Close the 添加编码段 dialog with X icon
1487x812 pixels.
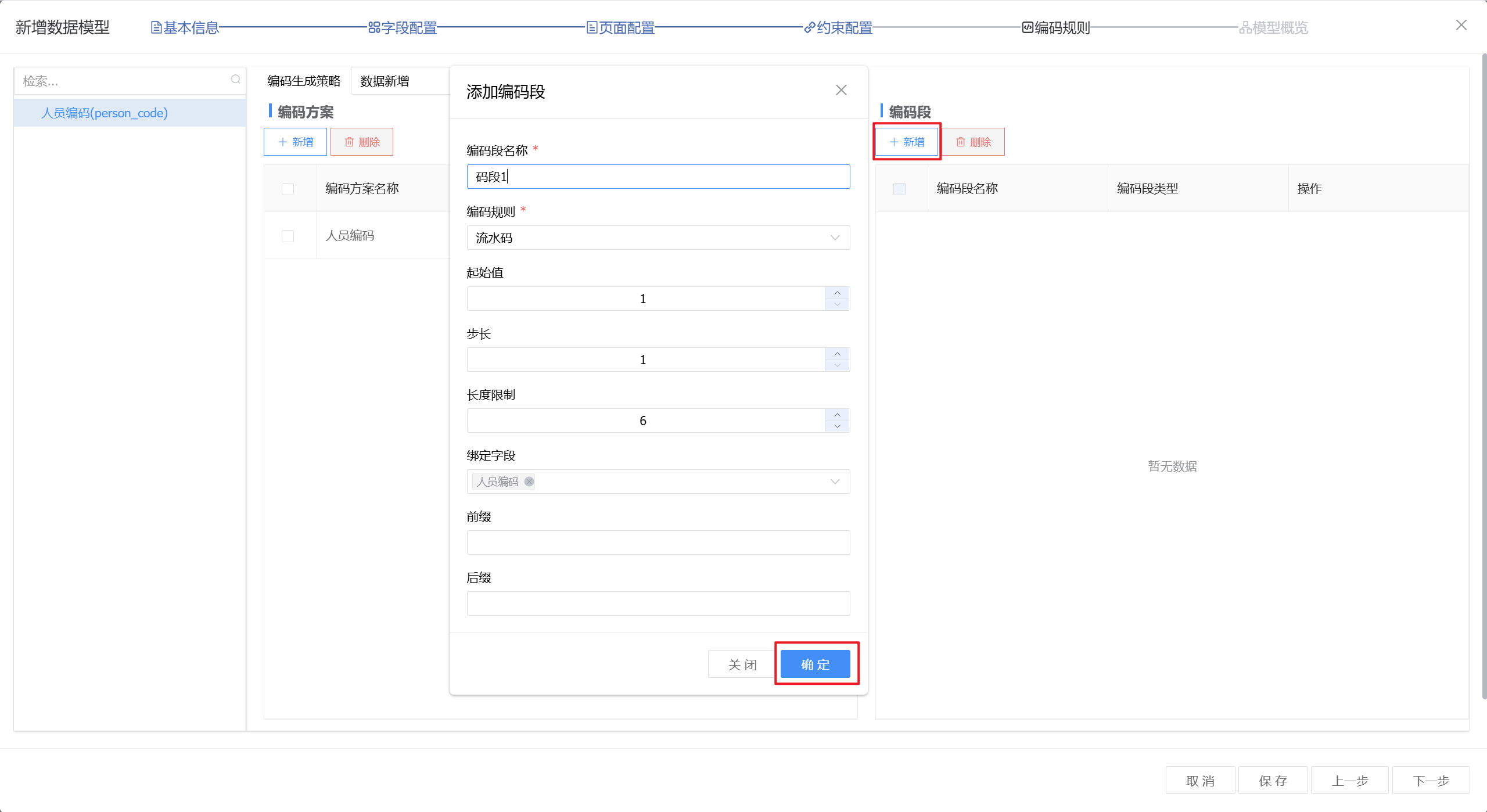tap(841, 90)
